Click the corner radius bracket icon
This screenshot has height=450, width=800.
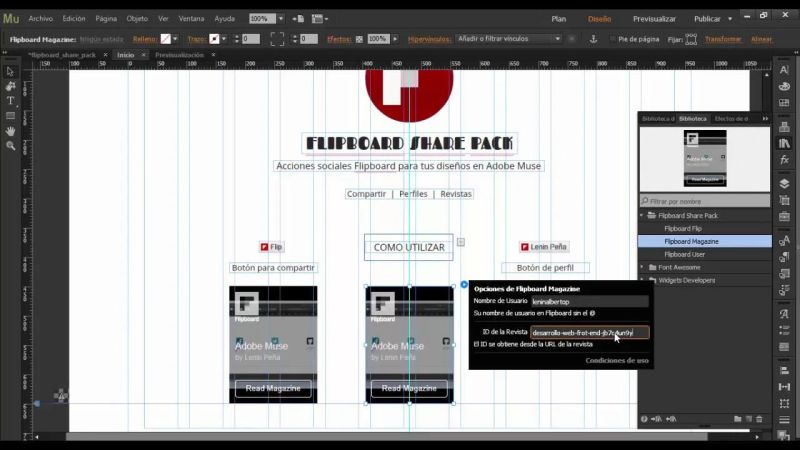coord(277,39)
